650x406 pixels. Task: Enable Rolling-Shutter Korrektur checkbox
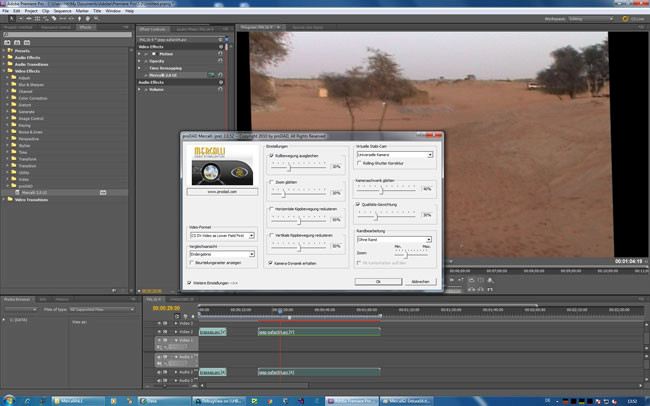click(359, 163)
